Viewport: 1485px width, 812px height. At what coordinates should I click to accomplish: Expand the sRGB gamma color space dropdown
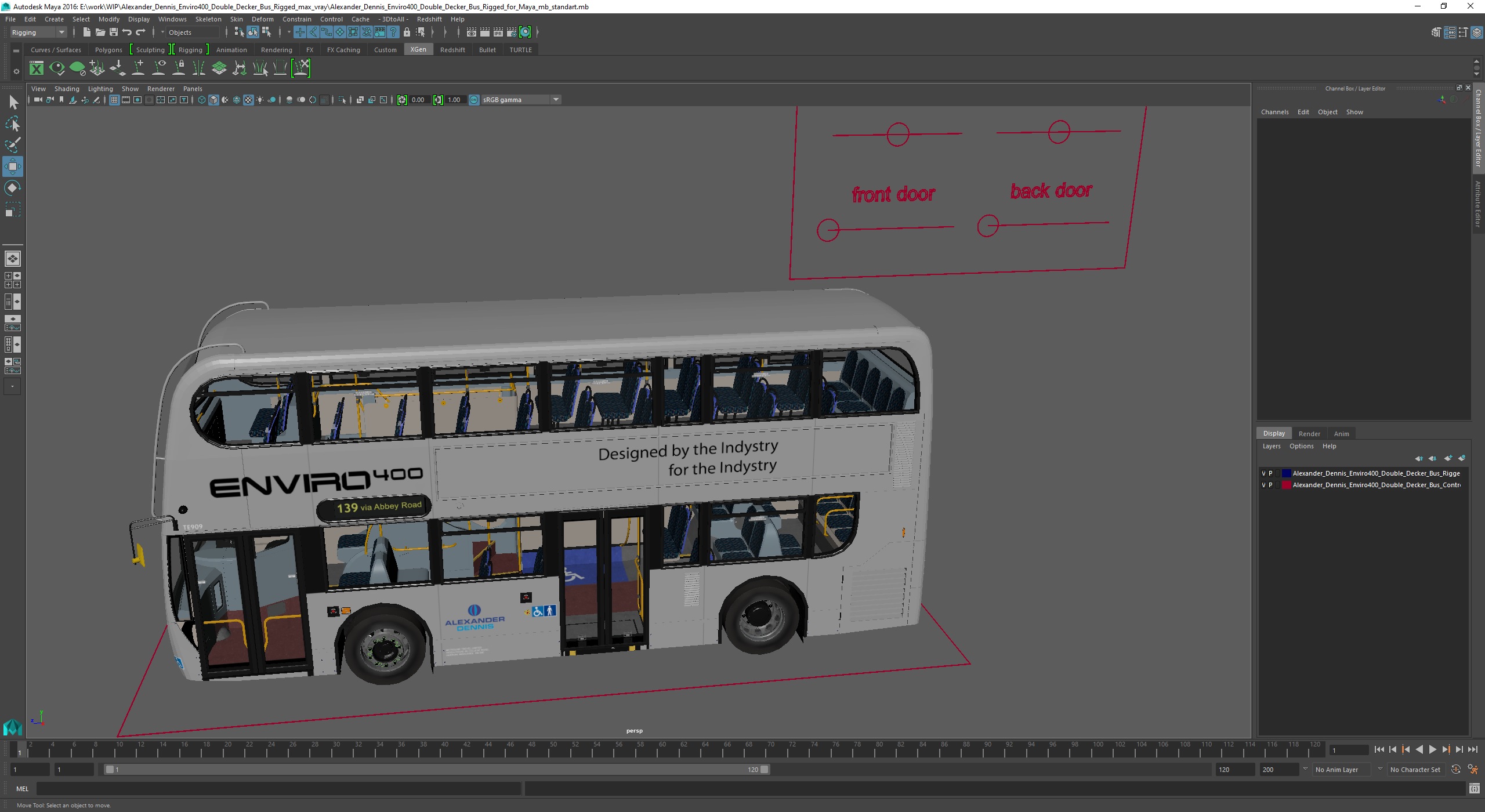click(x=555, y=100)
